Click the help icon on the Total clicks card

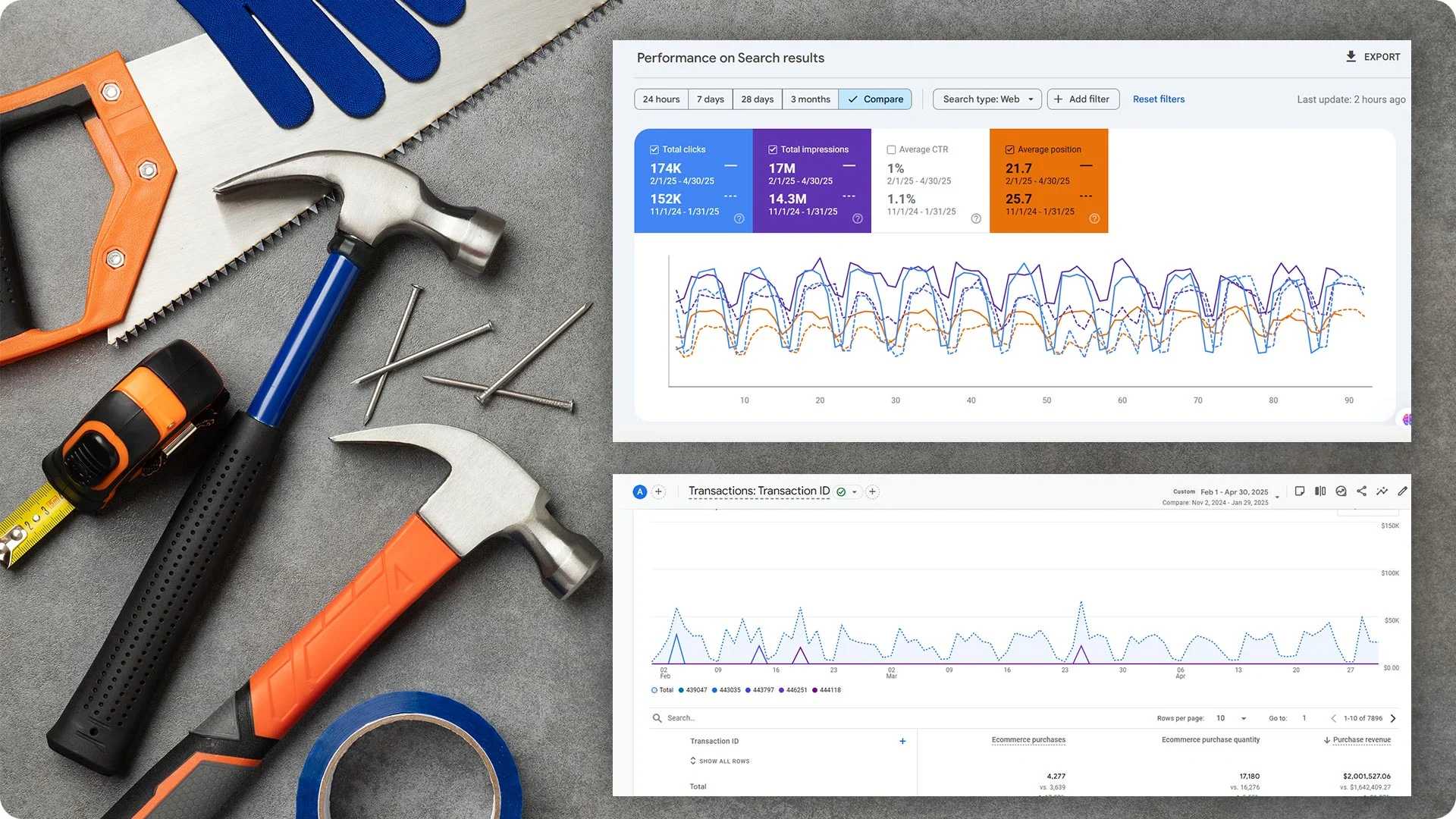coord(739,218)
